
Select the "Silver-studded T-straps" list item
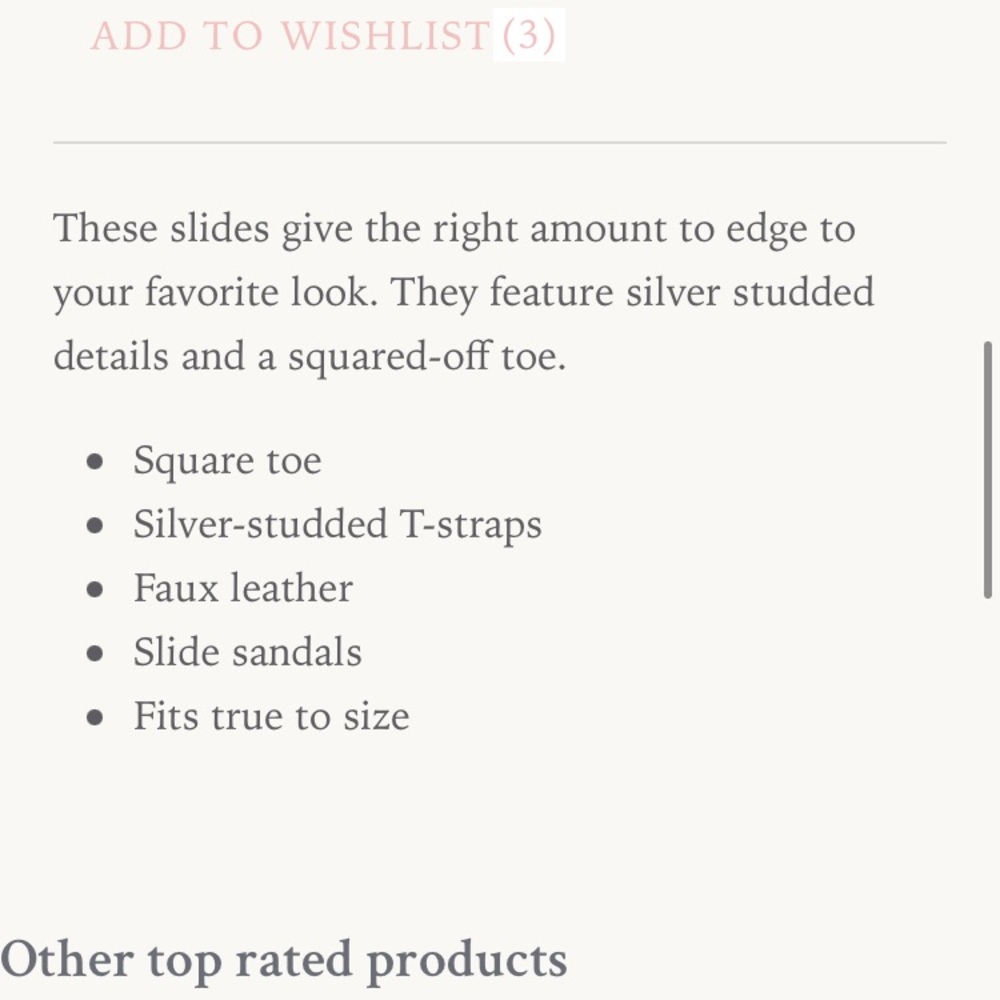click(337, 525)
